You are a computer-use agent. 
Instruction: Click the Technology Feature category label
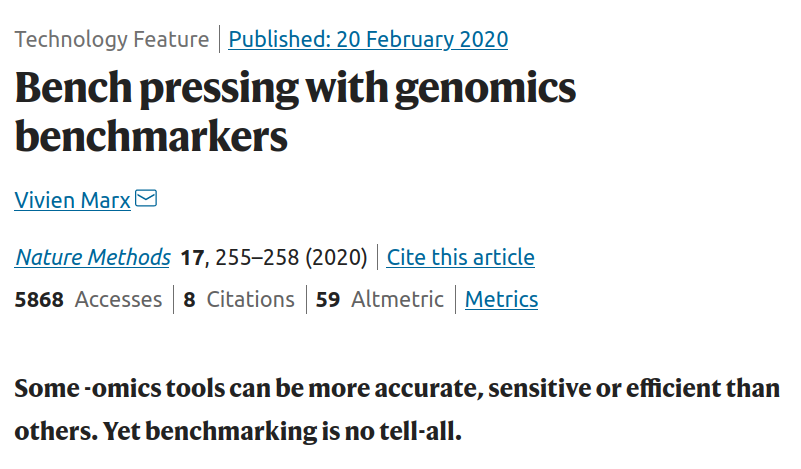pyautogui.click(x=111, y=40)
